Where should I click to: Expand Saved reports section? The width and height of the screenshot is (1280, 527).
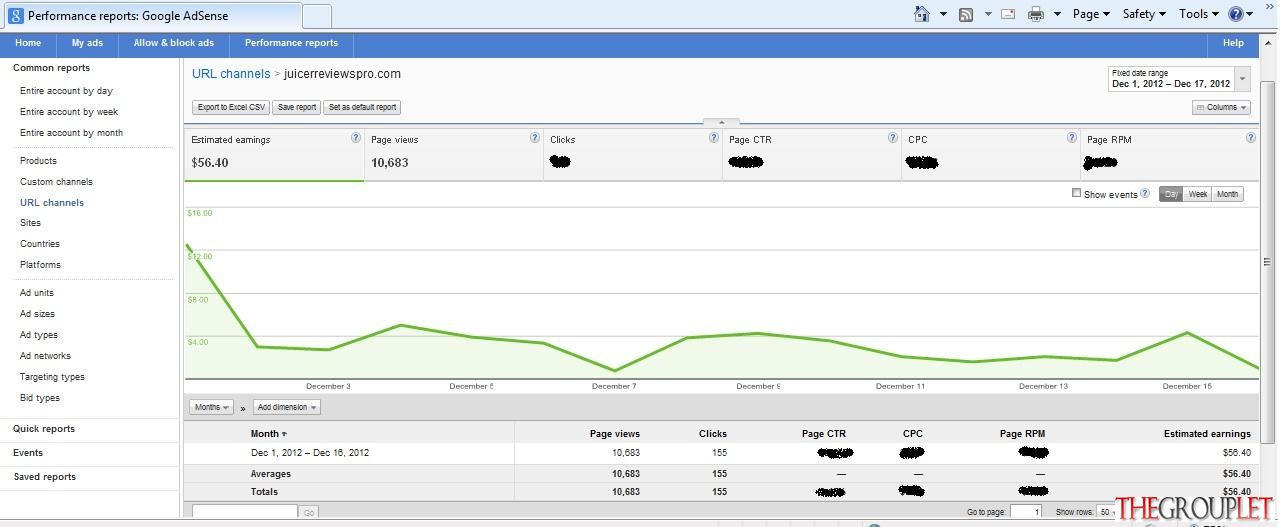(x=45, y=477)
